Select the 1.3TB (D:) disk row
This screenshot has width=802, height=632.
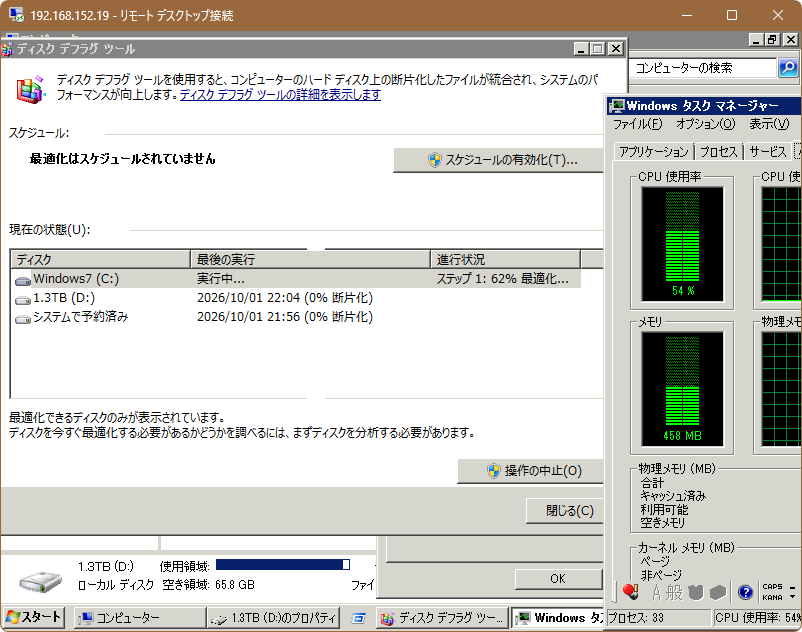pyautogui.click(x=296, y=298)
